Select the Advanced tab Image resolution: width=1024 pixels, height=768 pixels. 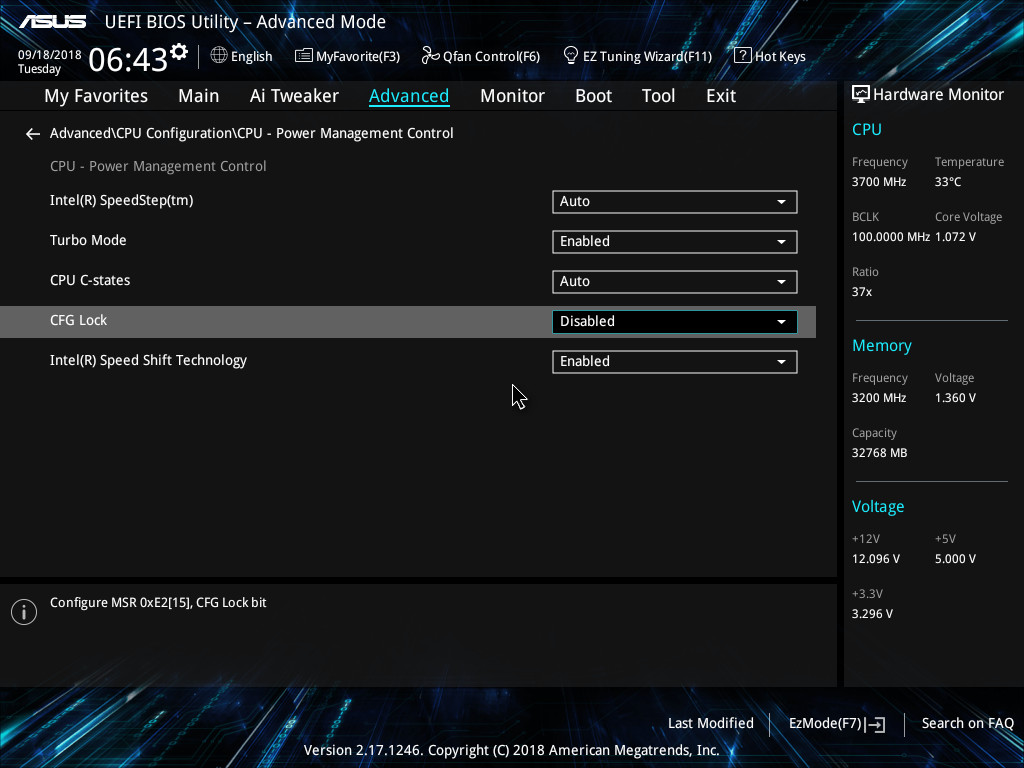[409, 96]
